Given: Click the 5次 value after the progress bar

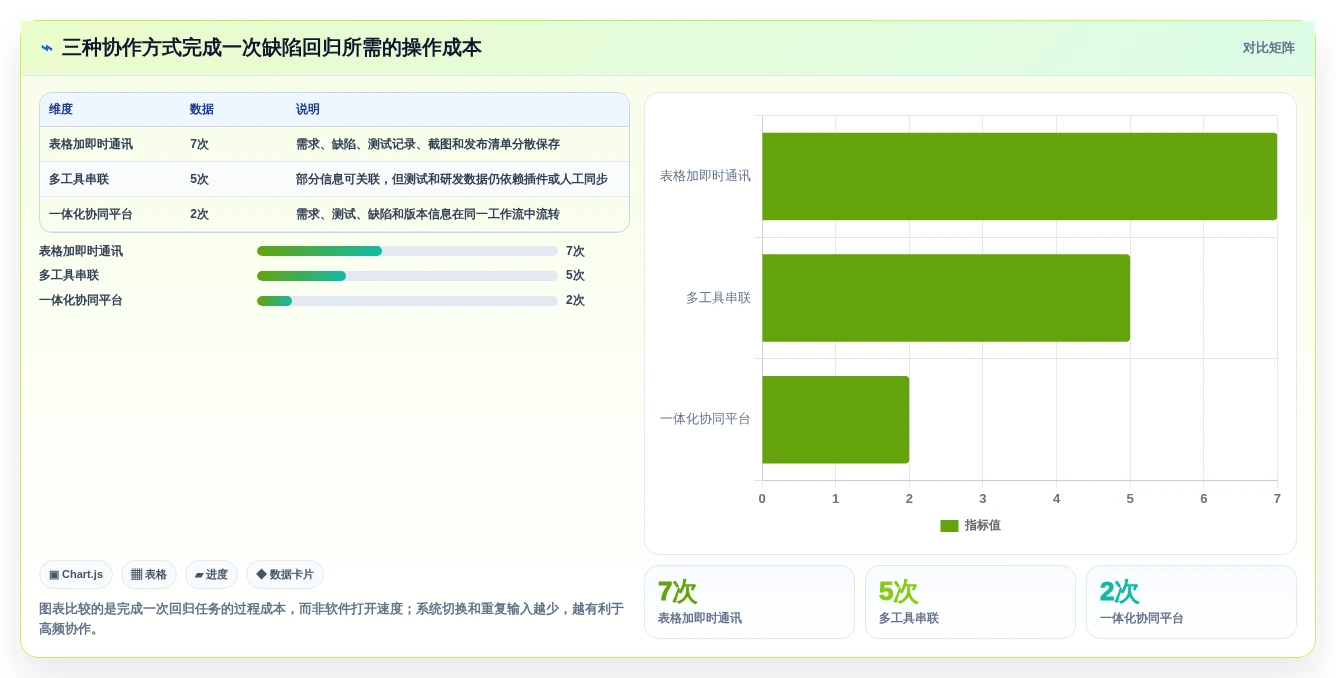Looking at the screenshot, I should (x=575, y=275).
